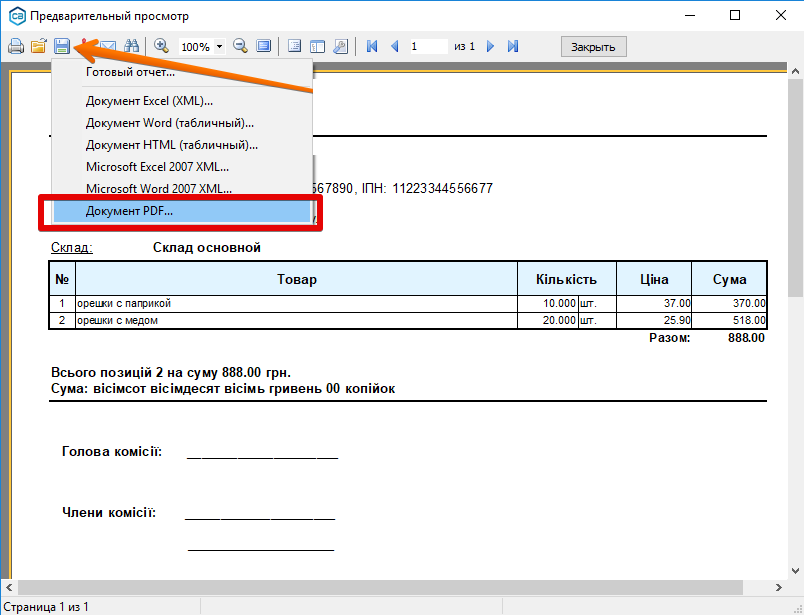Open page settings wrench icon
This screenshot has width=804, height=615.
pos(340,46)
